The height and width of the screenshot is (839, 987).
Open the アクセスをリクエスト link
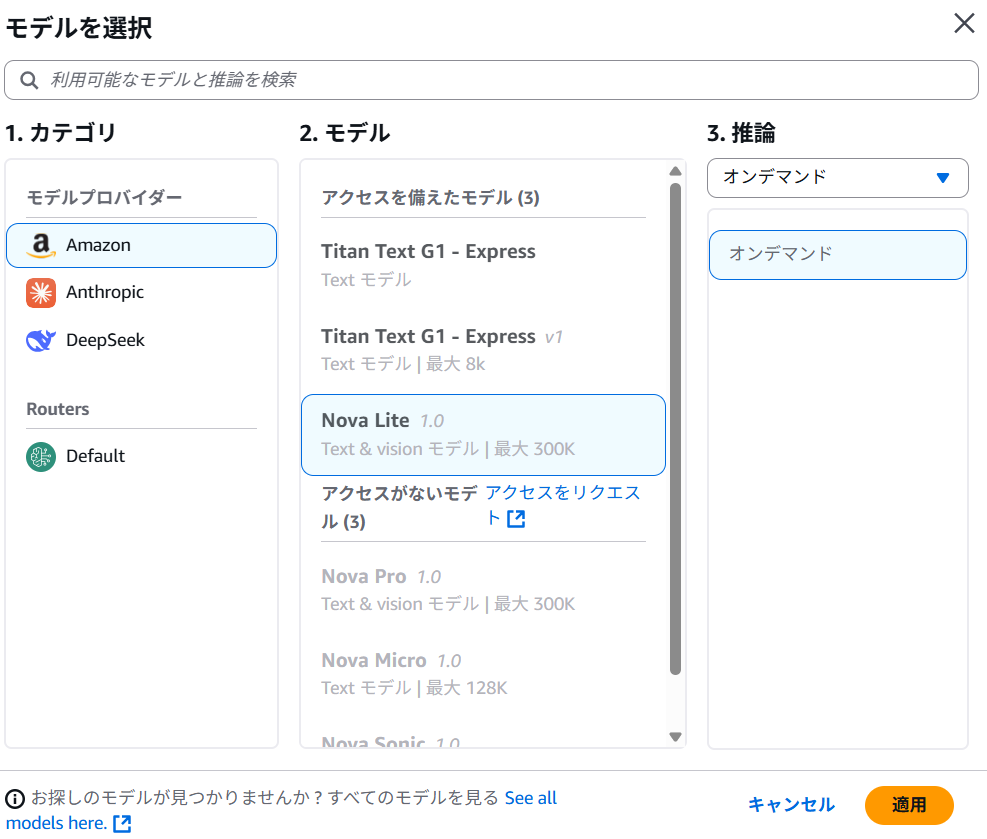coord(563,506)
